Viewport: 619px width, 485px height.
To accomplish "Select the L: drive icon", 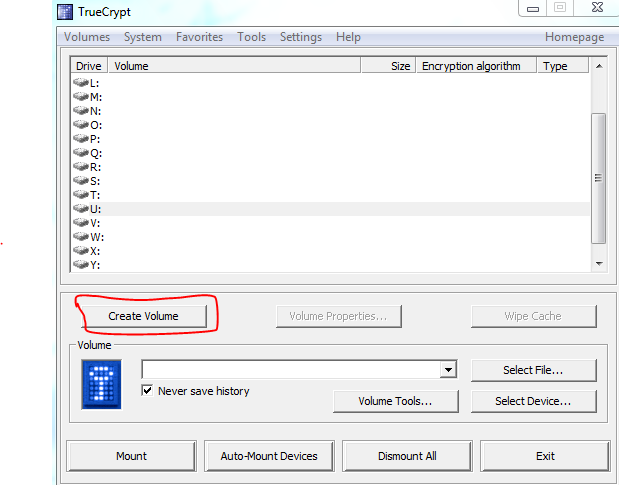I will click(x=81, y=82).
